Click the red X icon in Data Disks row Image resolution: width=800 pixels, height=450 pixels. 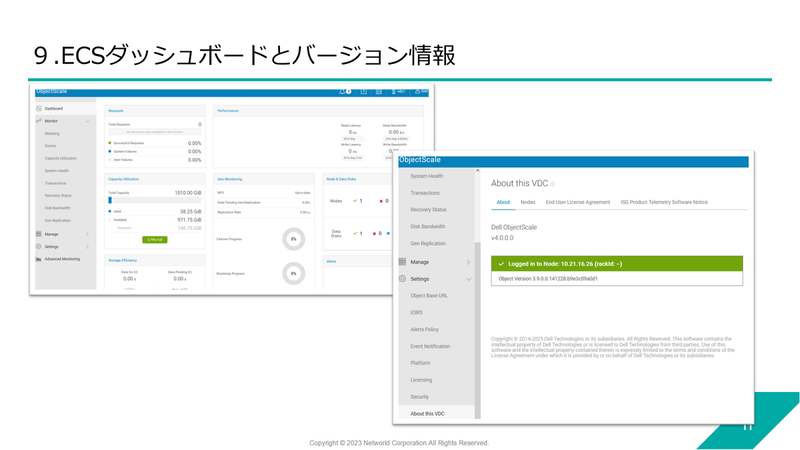point(374,233)
